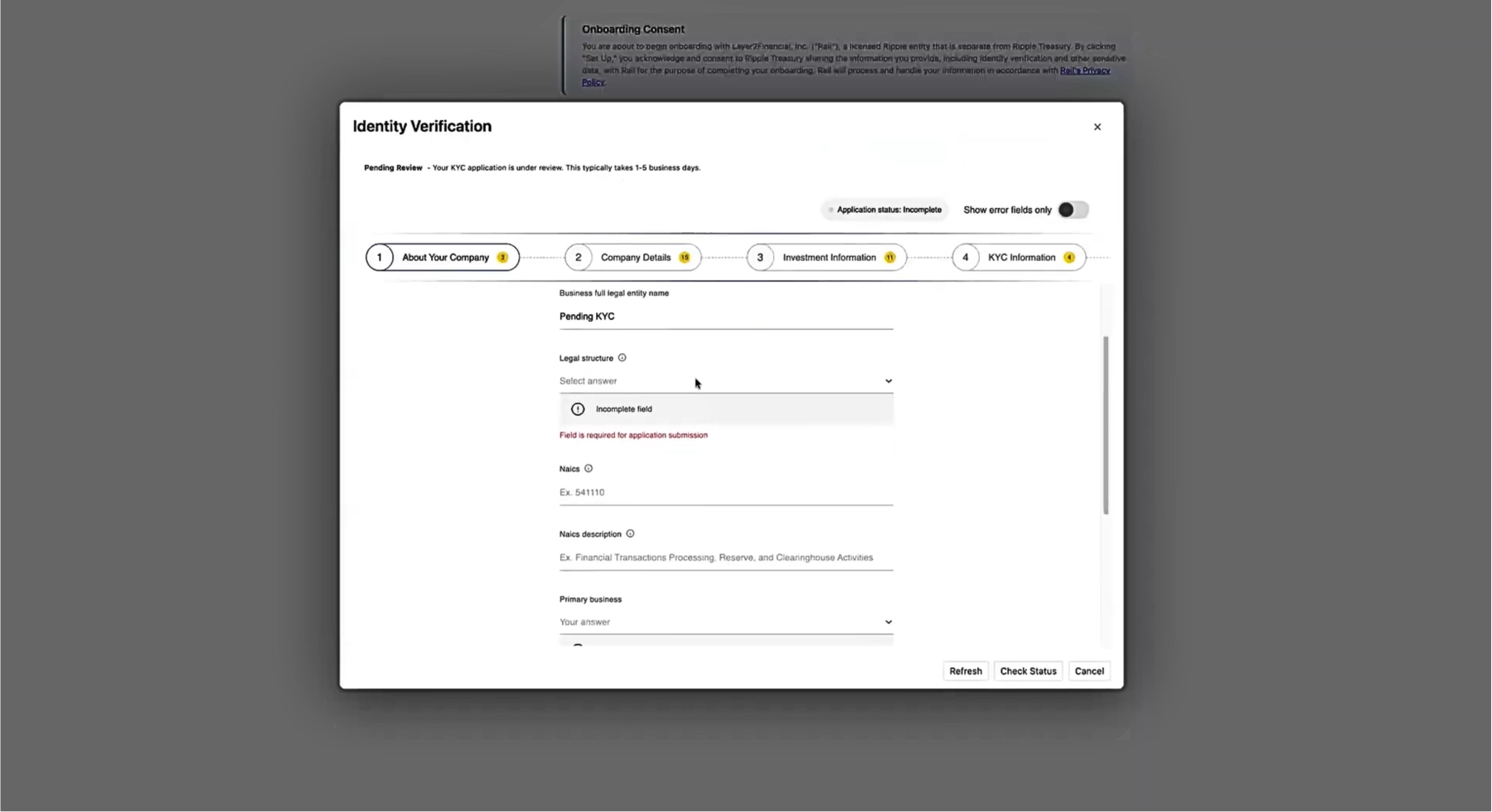The height and width of the screenshot is (812, 1492).
Task: Click the Primary business chevron arrow
Action: point(888,622)
